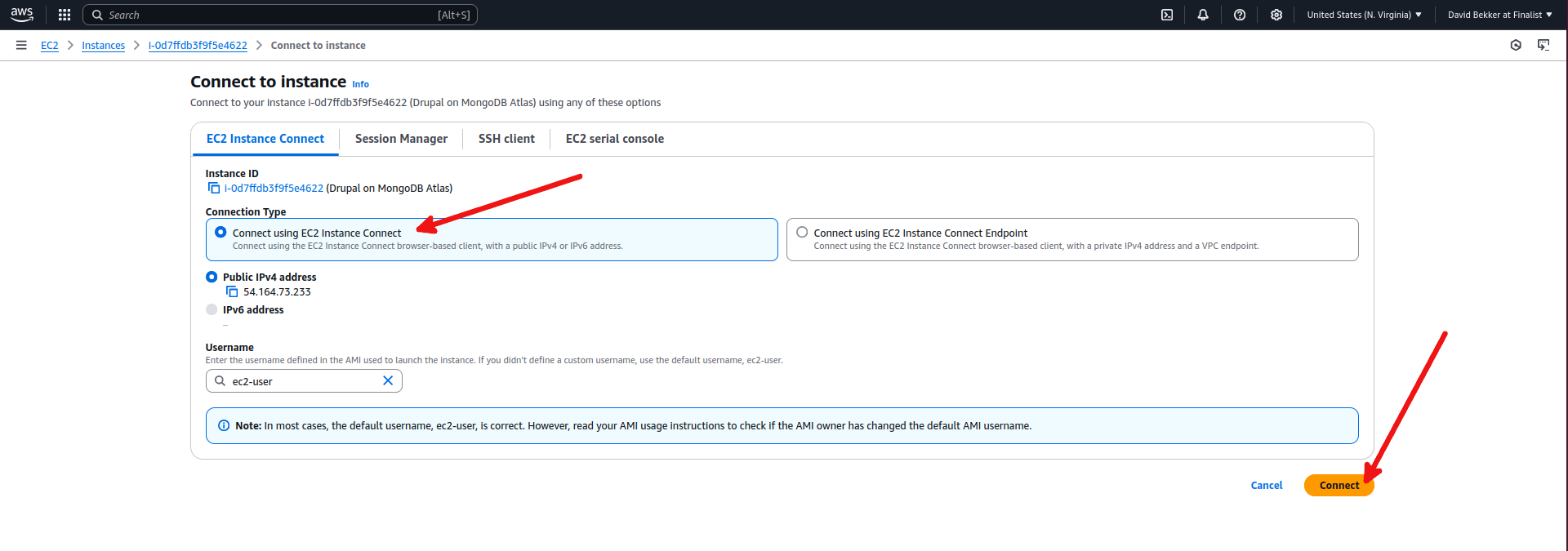Choose the IPv6 address option
Screen dimensions: 1568x551
tap(212, 309)
